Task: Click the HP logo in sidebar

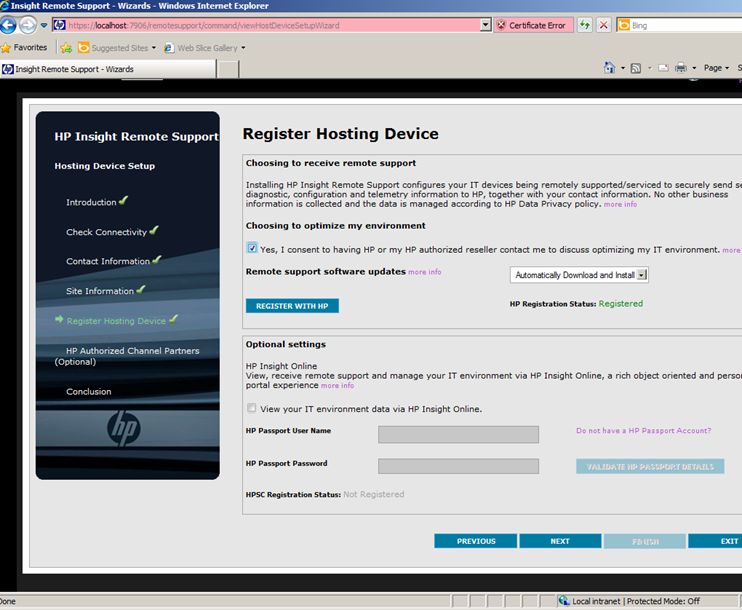Action: (x=124, y=428)
